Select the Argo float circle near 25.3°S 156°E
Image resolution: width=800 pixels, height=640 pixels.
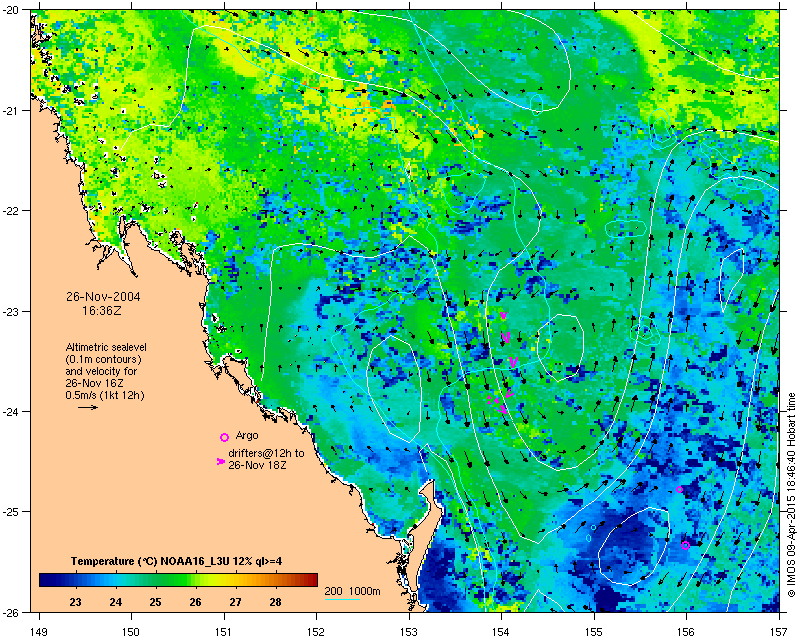click(x=685, y=545)
